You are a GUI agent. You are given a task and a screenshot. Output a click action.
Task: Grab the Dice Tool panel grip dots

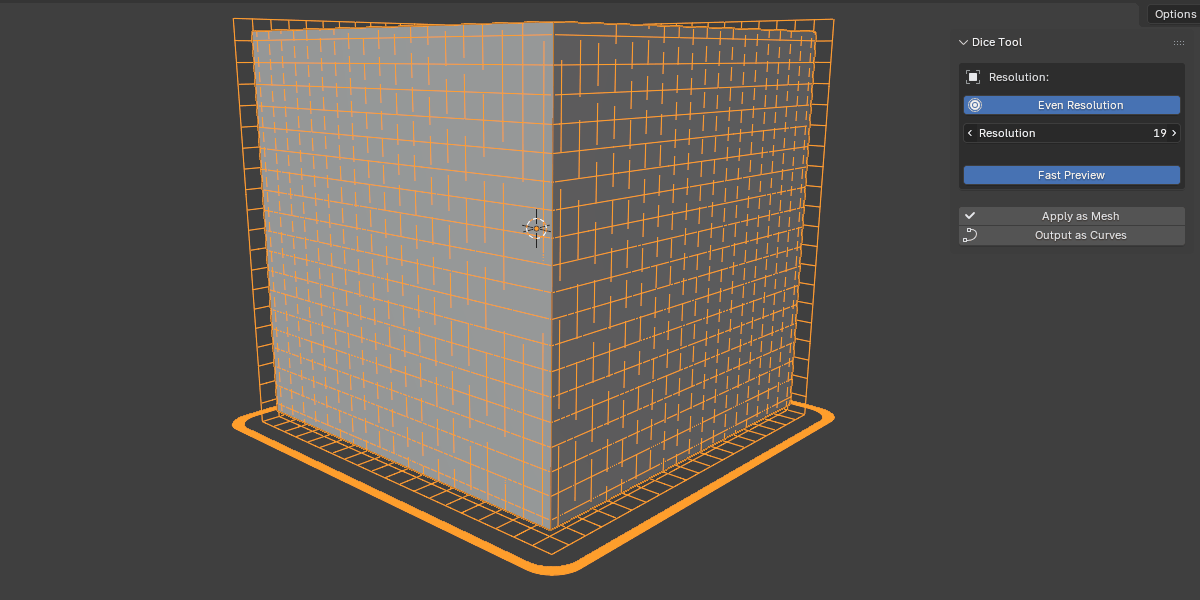point(1179,43)
